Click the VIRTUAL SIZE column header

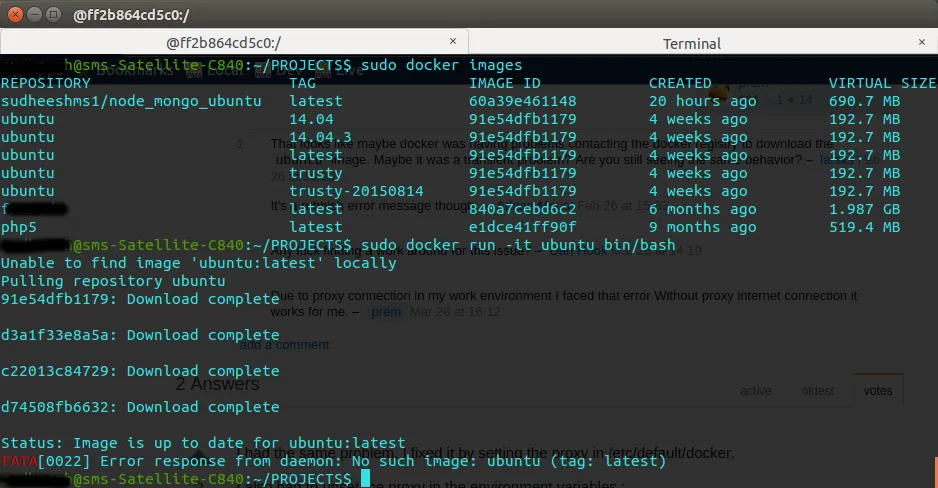coord(882,83)
